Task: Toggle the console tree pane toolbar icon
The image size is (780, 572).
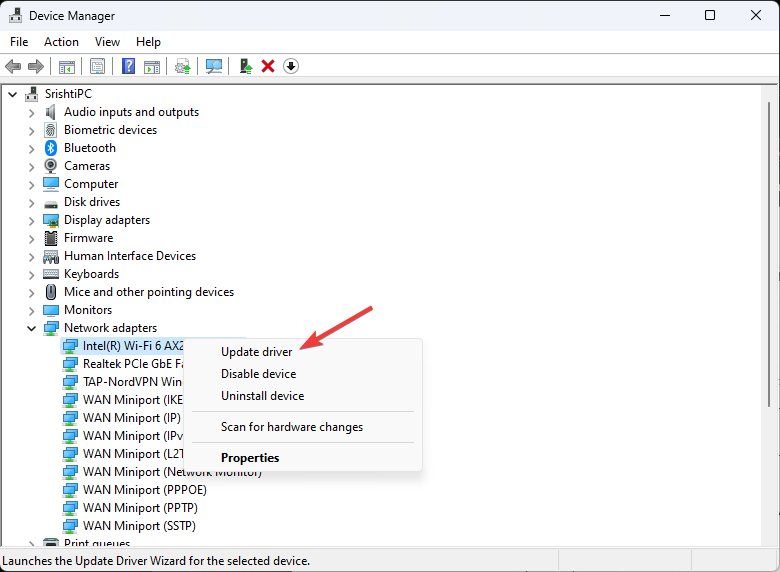Action: tap(67, 66)
